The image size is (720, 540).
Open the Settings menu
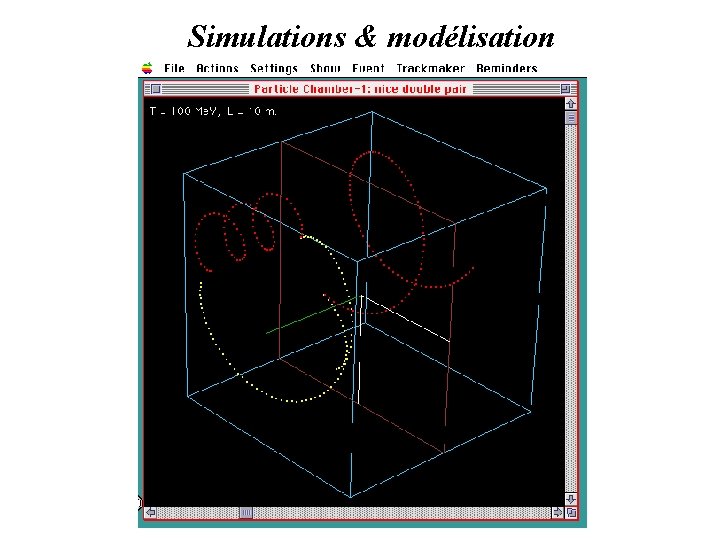click(x=274, y=68)
